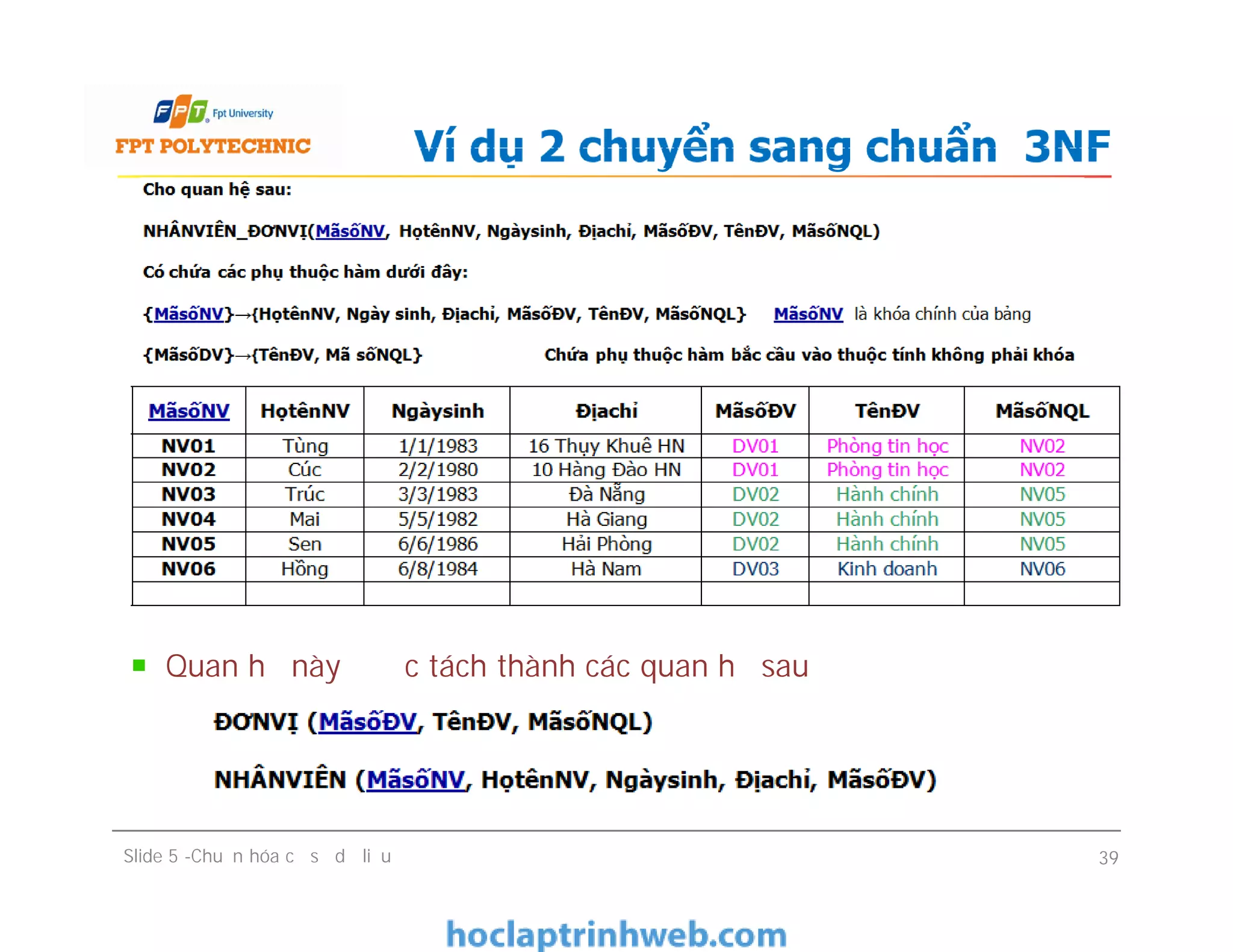The height and width of the screenshot is (952, 1233).
Task: Click cell NV04 in the table
Action: (x=188, y=519)
